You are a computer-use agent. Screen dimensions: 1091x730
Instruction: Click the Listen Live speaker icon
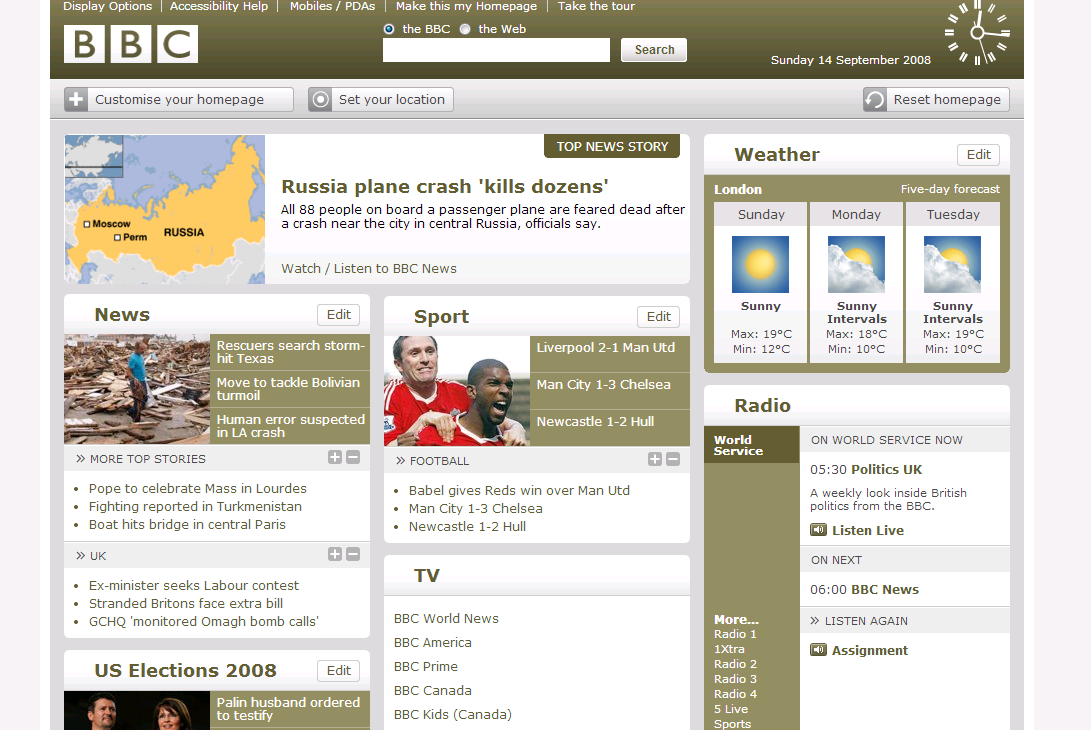pos(818,530)
